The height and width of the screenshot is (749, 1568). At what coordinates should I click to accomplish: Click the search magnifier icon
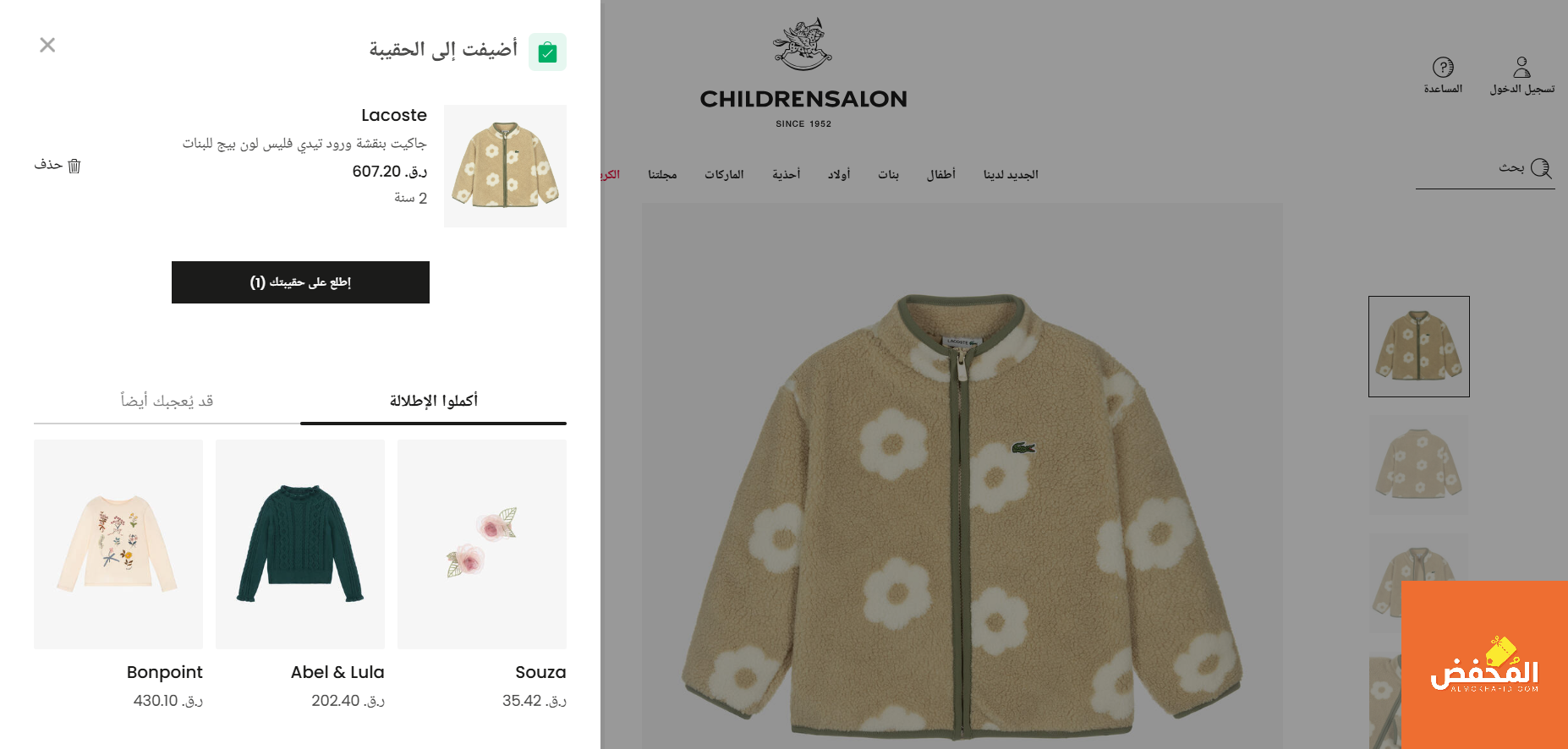point(1541,168)
